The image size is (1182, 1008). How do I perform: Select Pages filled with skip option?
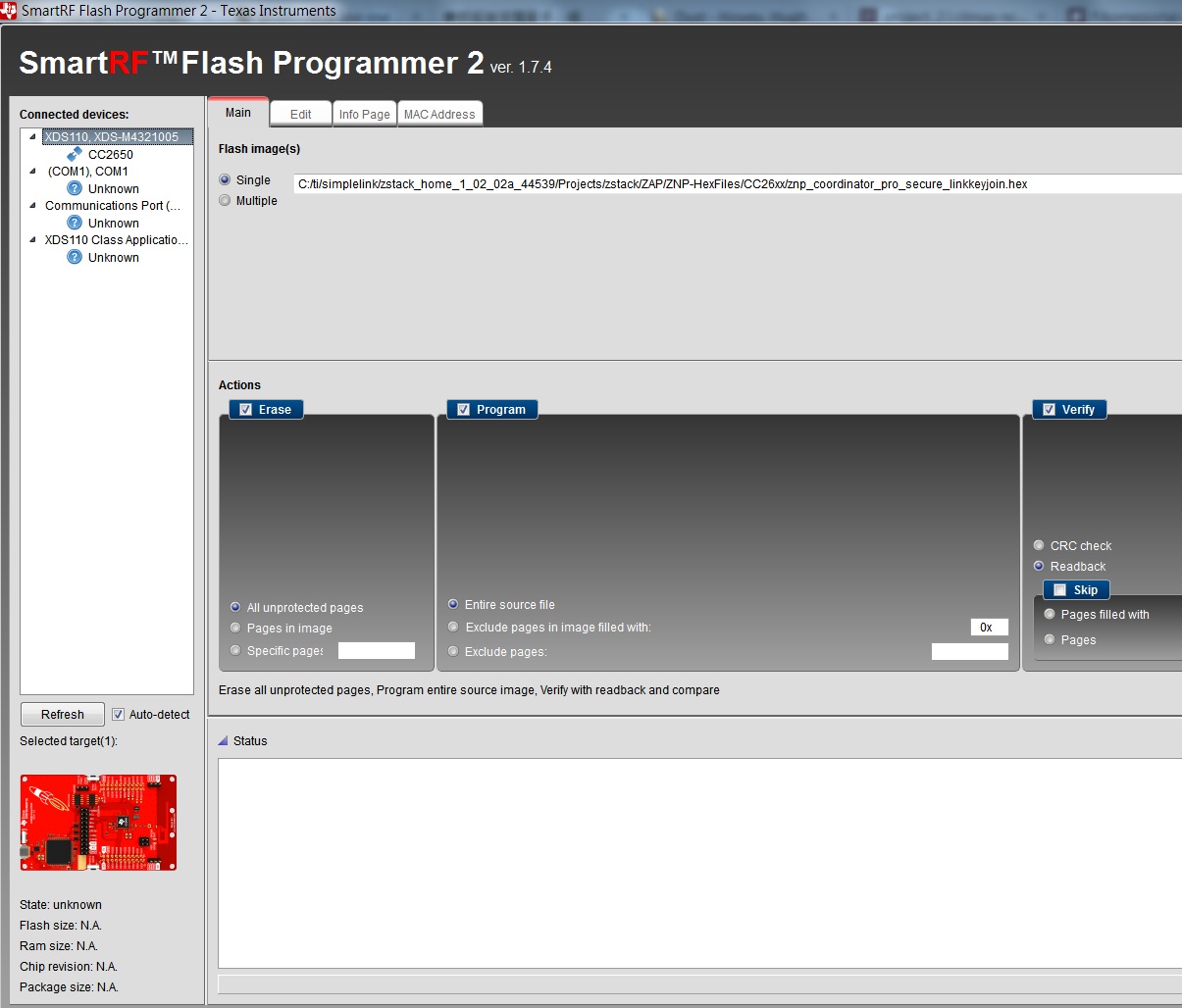[x=1050, y=615]
